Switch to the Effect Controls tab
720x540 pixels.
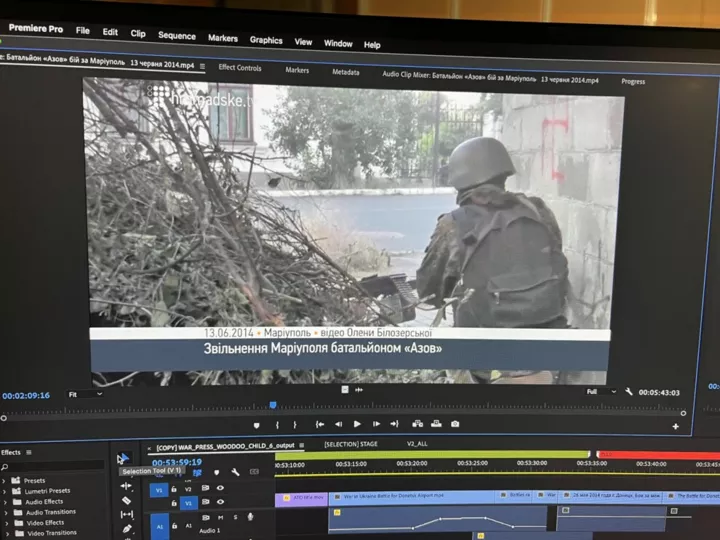[240, 68]
